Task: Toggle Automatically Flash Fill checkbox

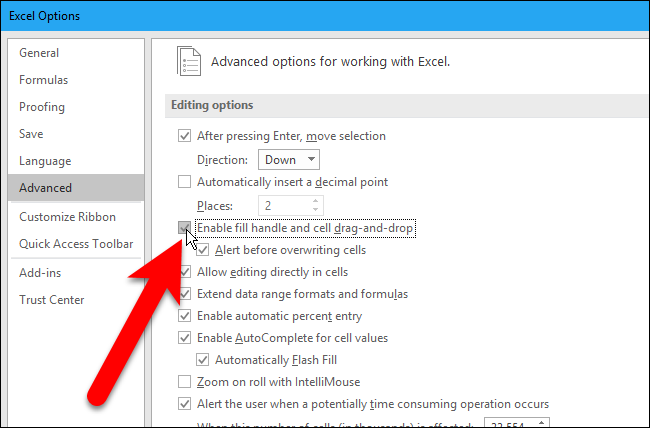Action: [x=204, y=360]
